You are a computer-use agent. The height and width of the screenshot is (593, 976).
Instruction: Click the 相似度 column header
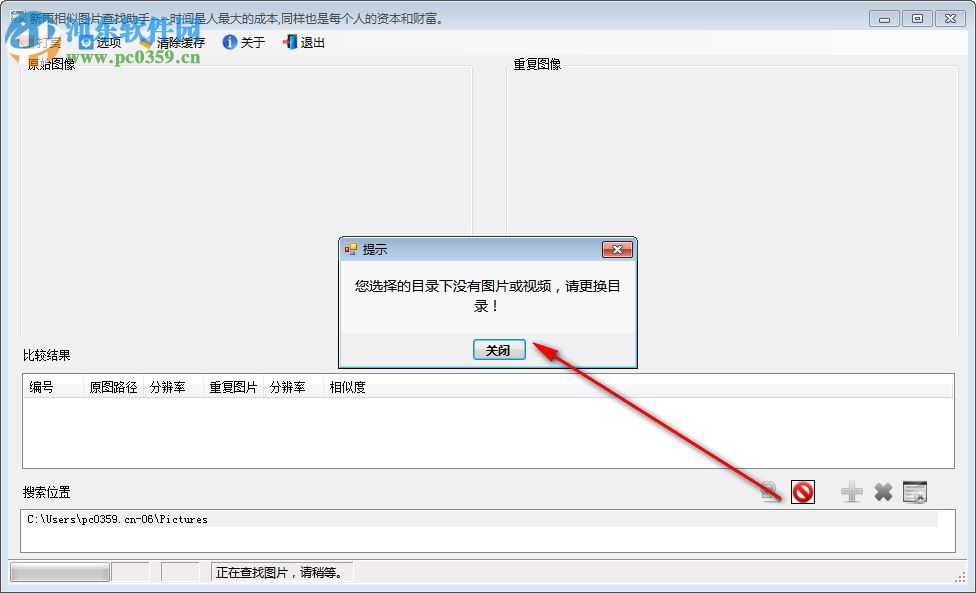click(347, 387)
